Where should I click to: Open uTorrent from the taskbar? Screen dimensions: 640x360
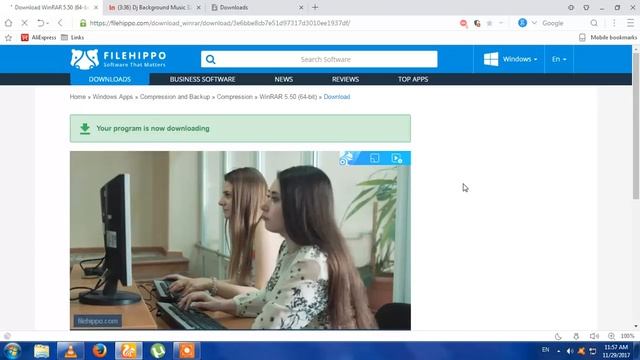pos(158,351)
